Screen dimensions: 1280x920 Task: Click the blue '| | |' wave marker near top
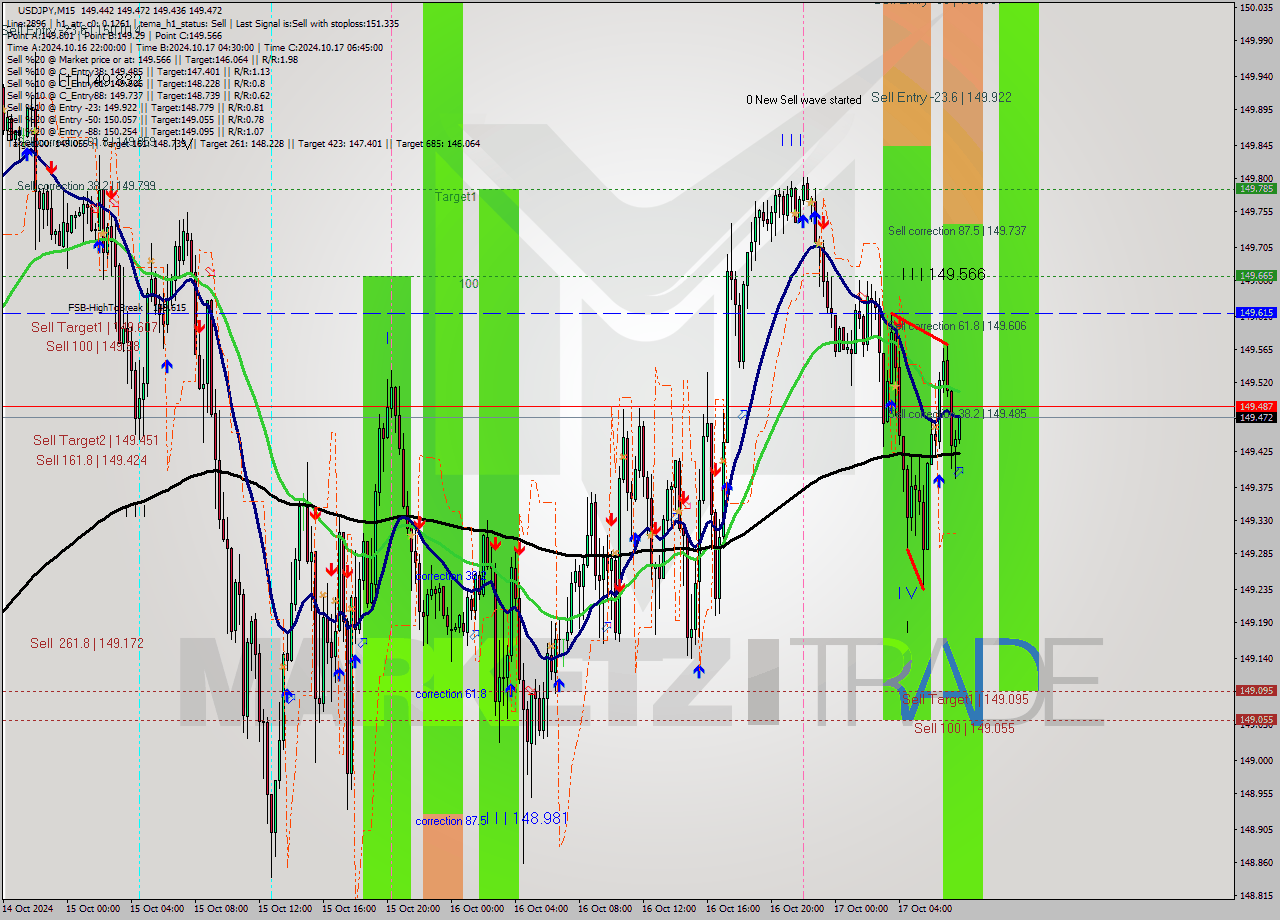(x=791, y=140)
